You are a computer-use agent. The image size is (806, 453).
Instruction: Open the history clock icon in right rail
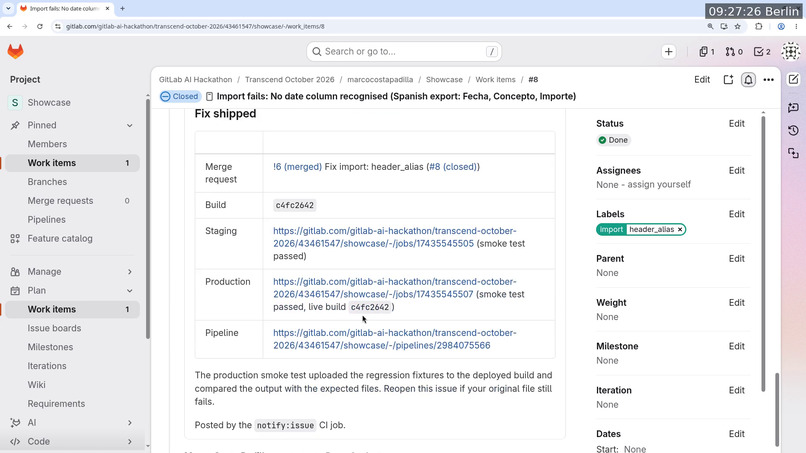pos(794,130)
